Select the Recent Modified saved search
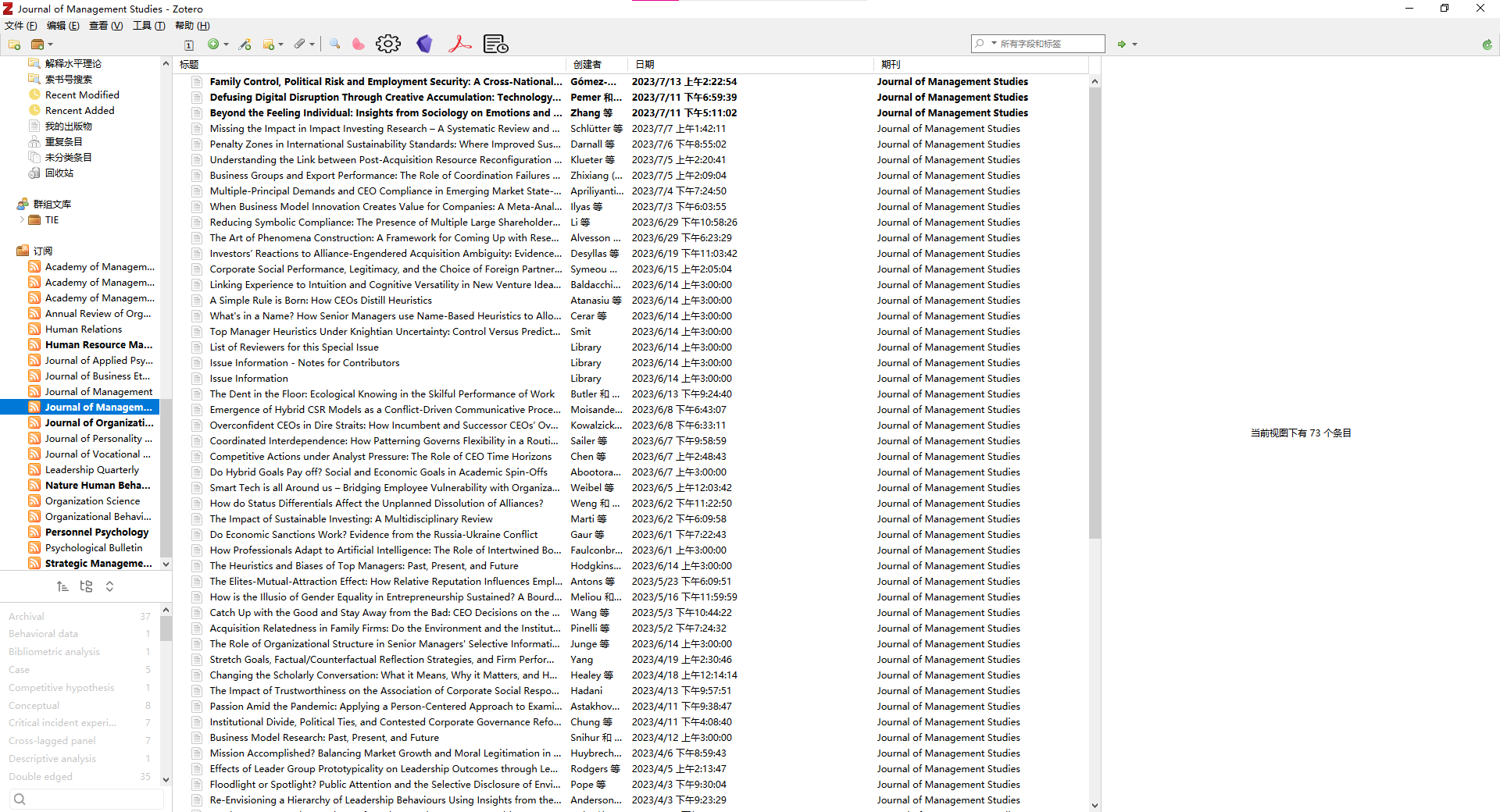The height and width of the screenshot is (812, 1500). 82,95
